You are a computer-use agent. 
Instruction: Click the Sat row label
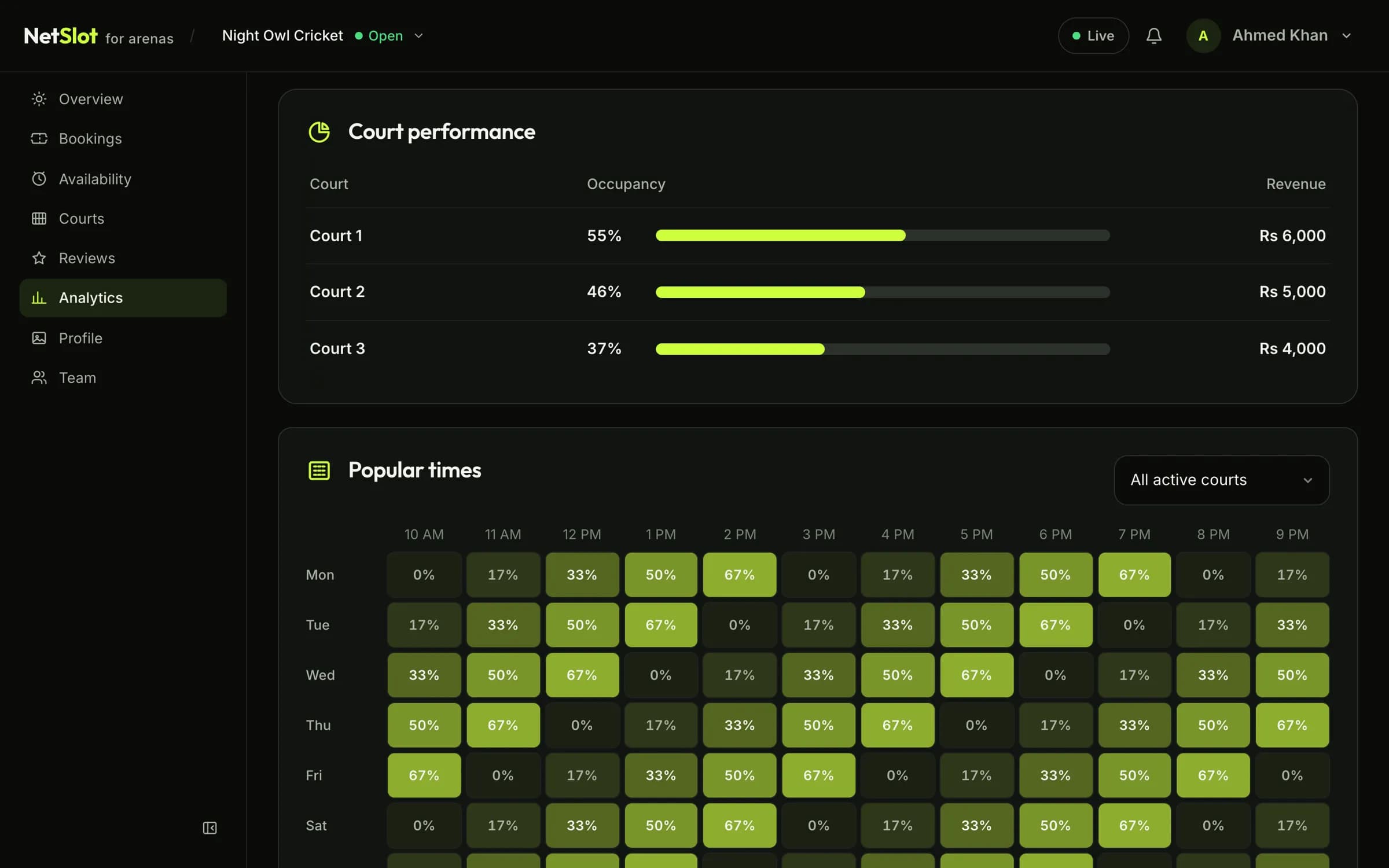[316, 825]
